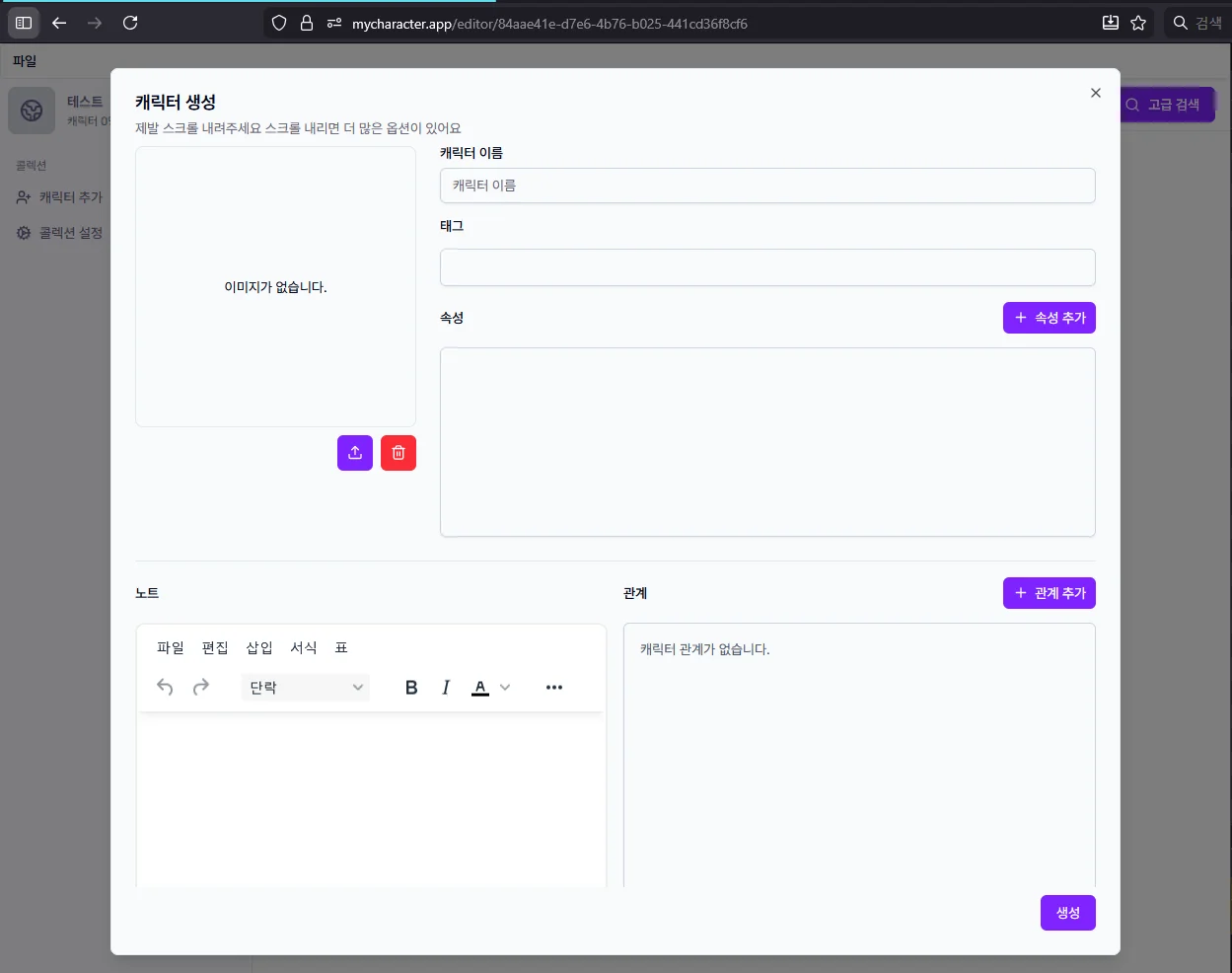Click the 관계 추가 button
The image size is (1232, 973).
(x=1049, y=593)
